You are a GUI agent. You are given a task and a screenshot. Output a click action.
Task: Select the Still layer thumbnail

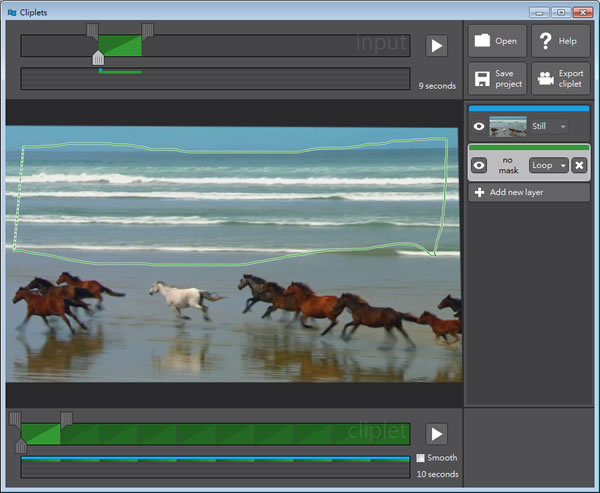click(508, 127)
